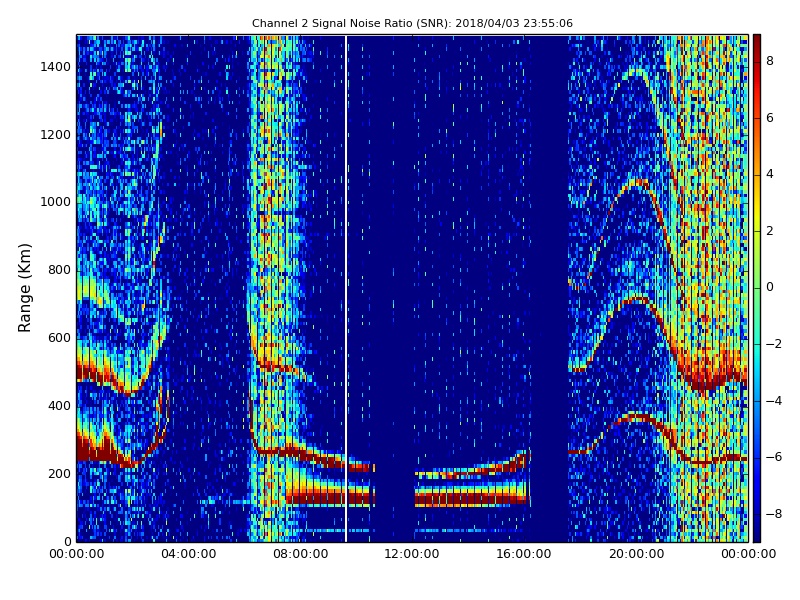Click the y-axis tick label '1000'
The width and height of the screenshot is (800, 600).
[x=56, y=202]
